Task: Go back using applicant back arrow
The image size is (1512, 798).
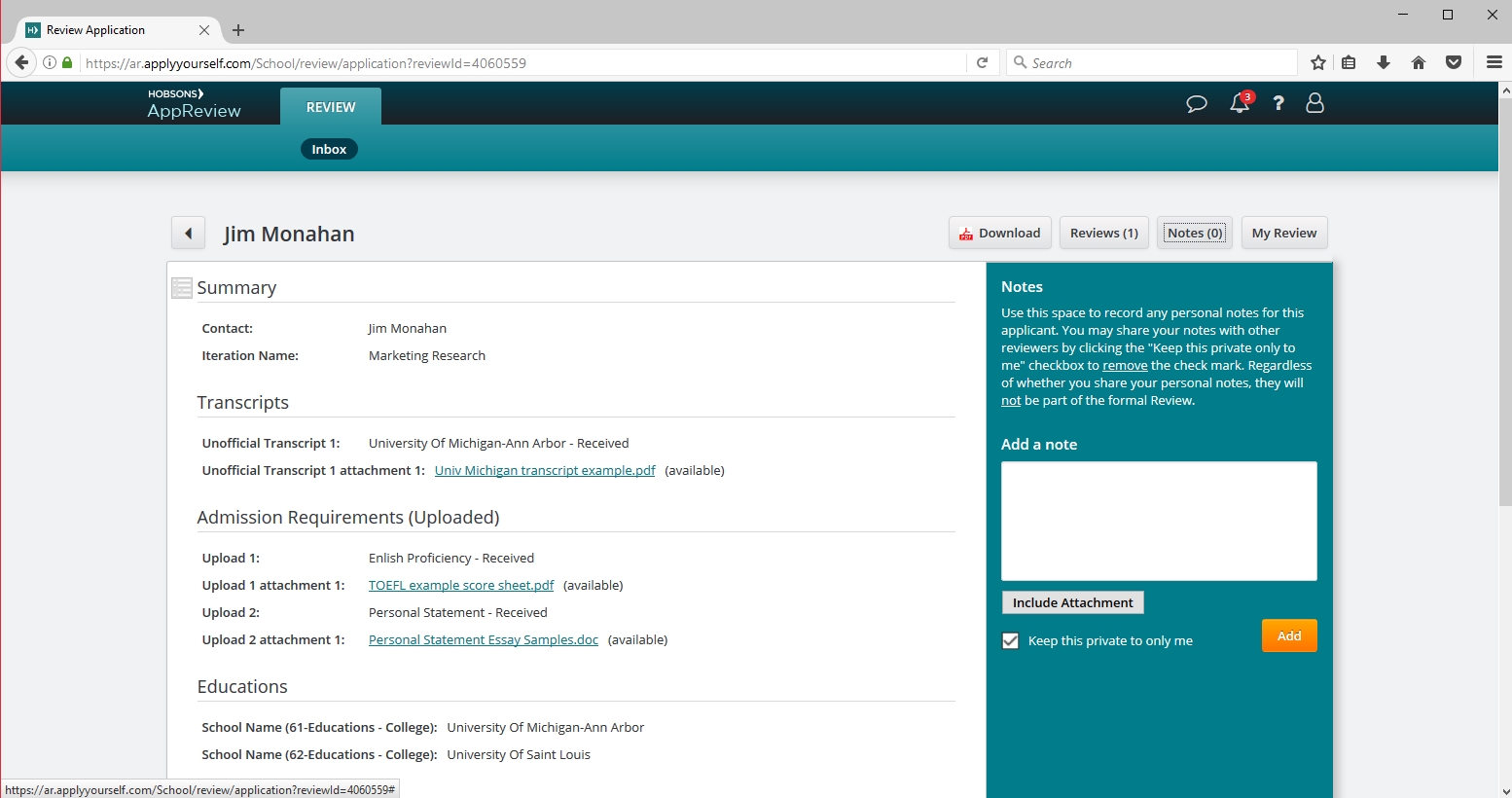Action: (188, 234)
